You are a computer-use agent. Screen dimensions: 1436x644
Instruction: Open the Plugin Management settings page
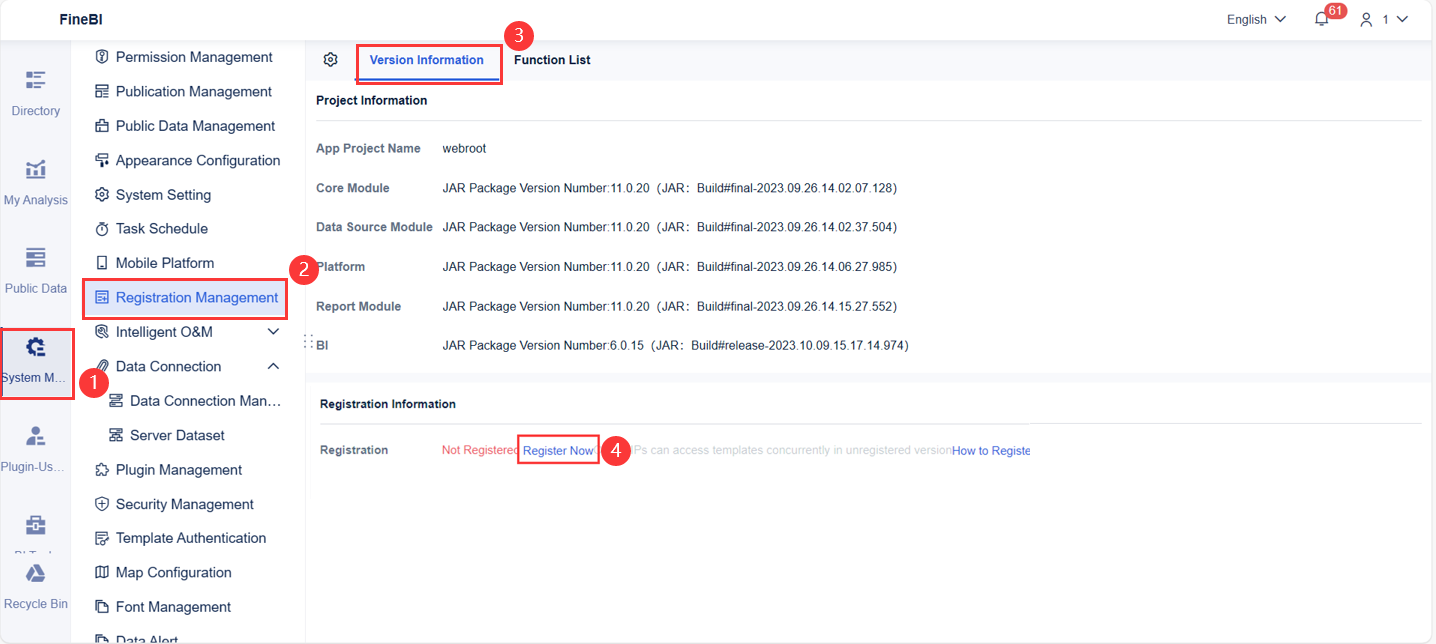click(178, 469)
